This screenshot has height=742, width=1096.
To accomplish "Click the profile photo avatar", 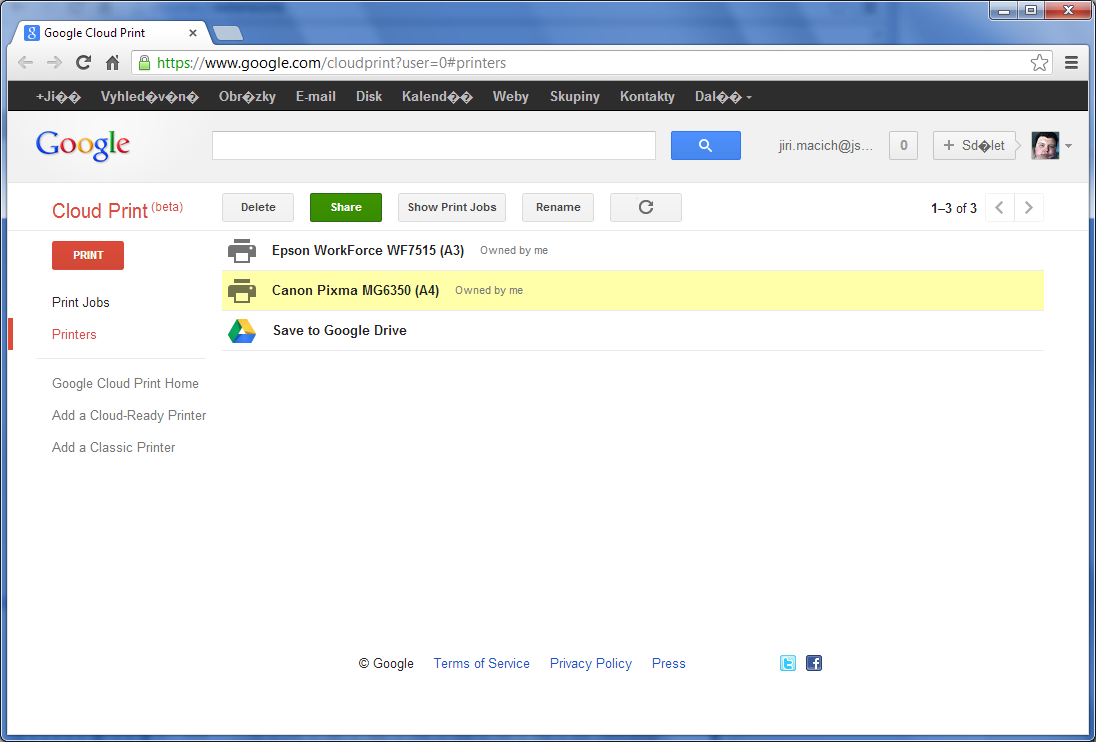I will [1045, 145].
